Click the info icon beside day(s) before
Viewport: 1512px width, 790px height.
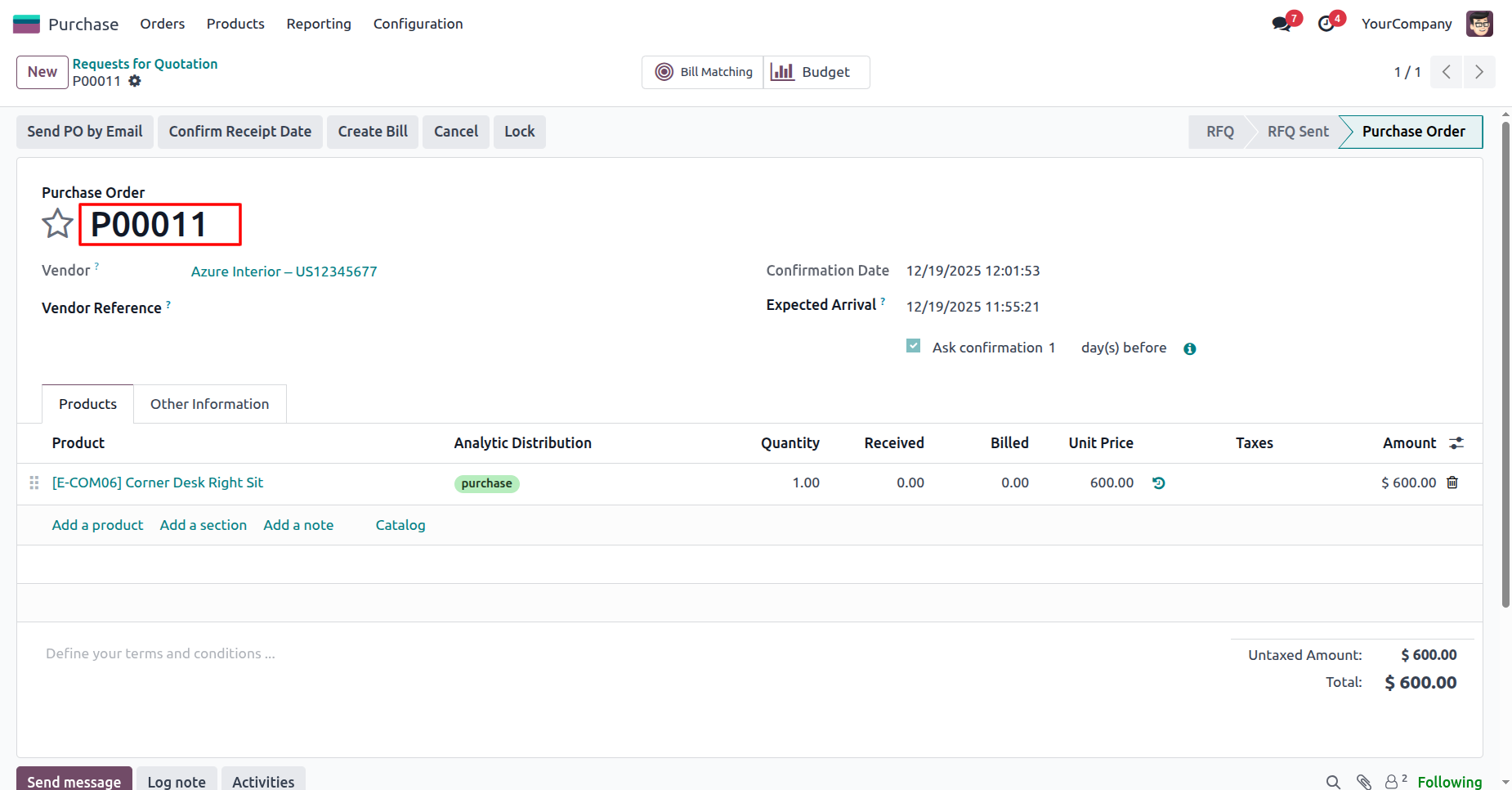point(1190,348)
